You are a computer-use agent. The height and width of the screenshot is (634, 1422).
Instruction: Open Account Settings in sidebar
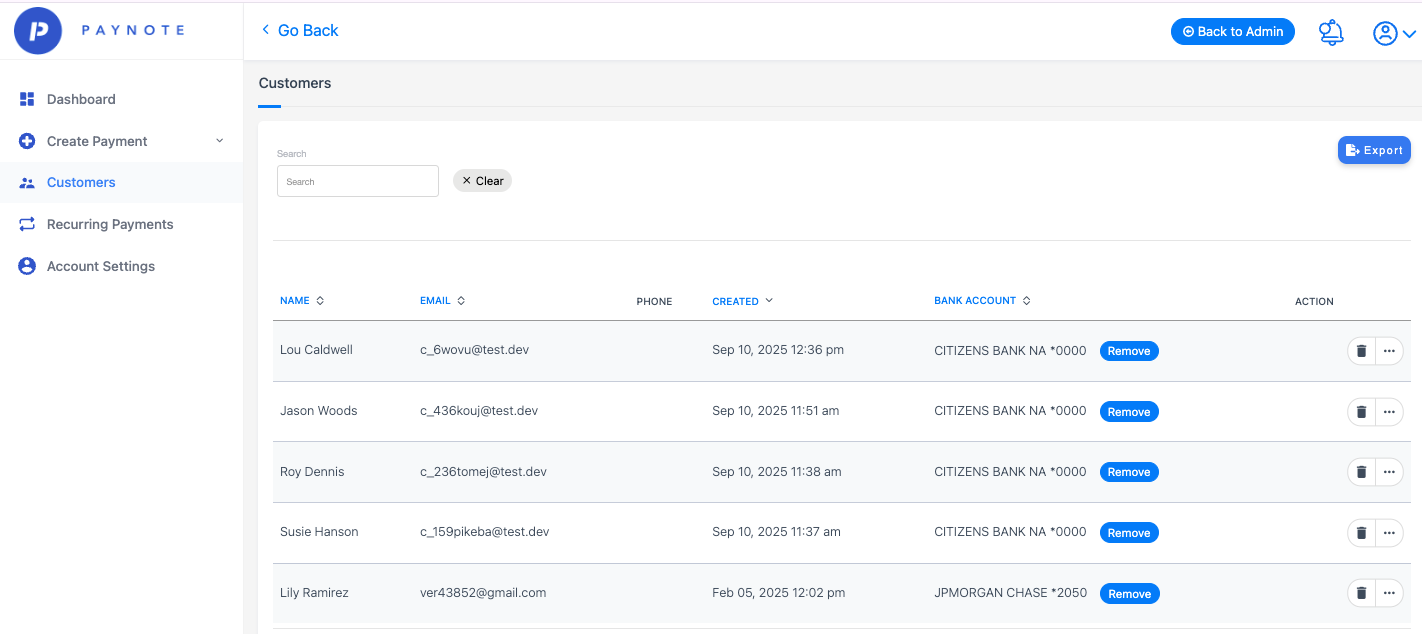[100, 266]
